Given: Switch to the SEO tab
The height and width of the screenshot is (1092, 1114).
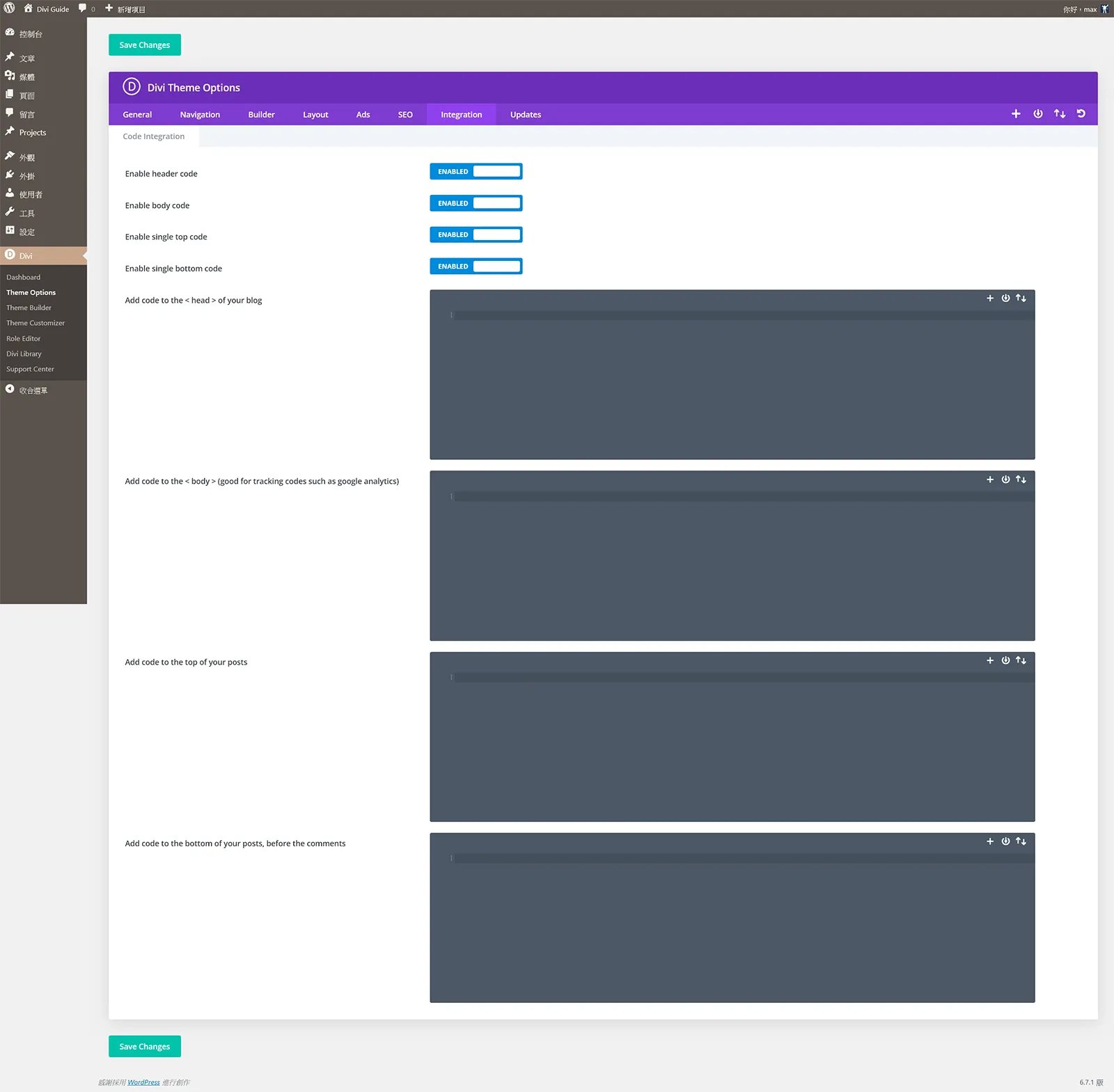Looking at the screenshot, I should [405, 115].
